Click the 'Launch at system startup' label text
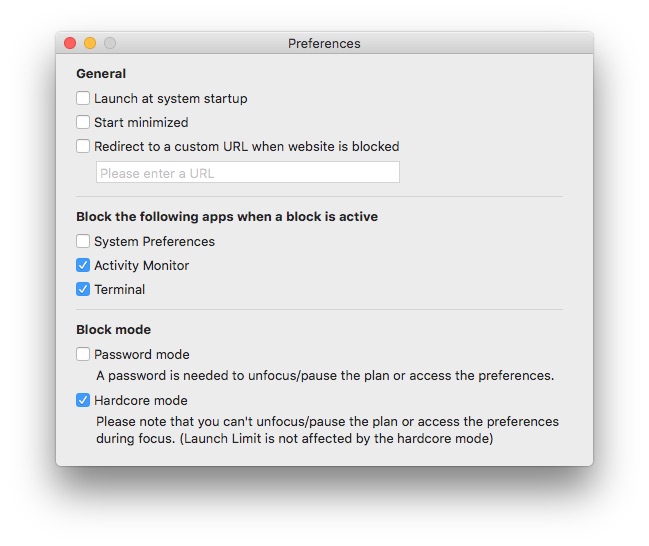Viewport: 649px width, 546px height. coord(171,99)
